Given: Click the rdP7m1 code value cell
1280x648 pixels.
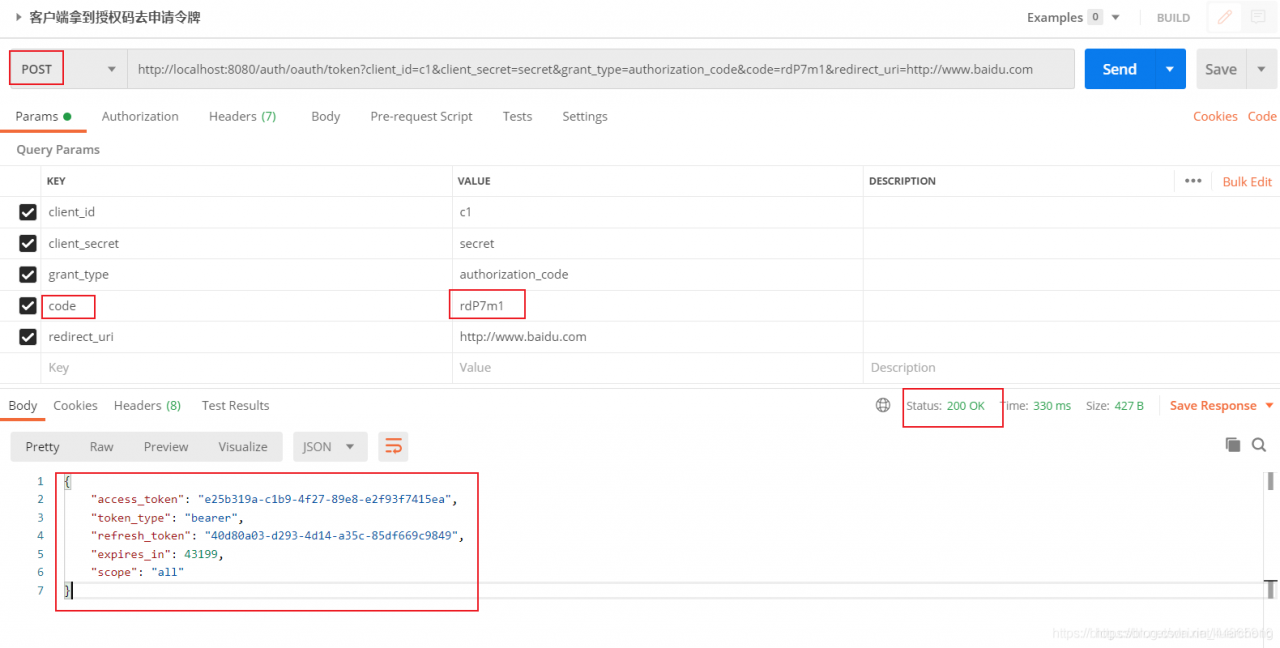Looking at the screenshot, I should 657,306.
